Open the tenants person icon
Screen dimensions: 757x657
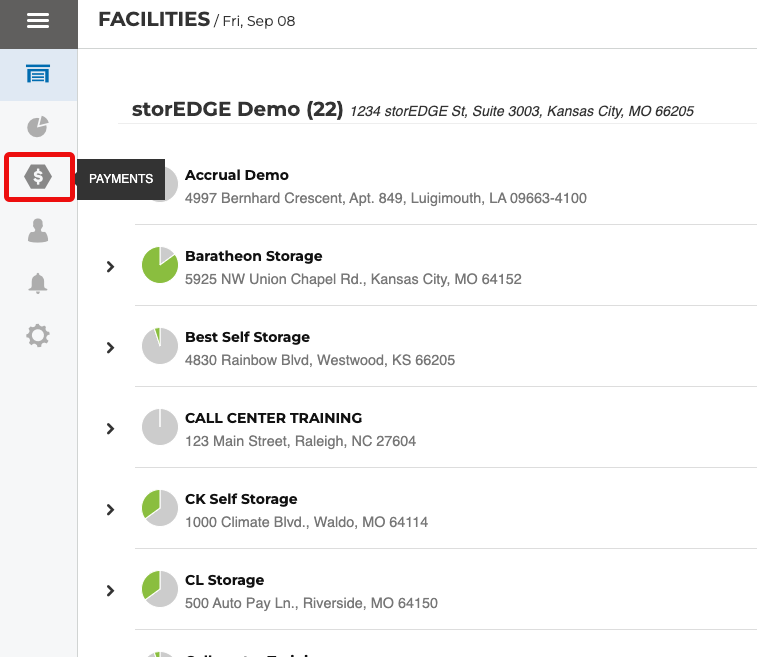[x=38, y=231]
